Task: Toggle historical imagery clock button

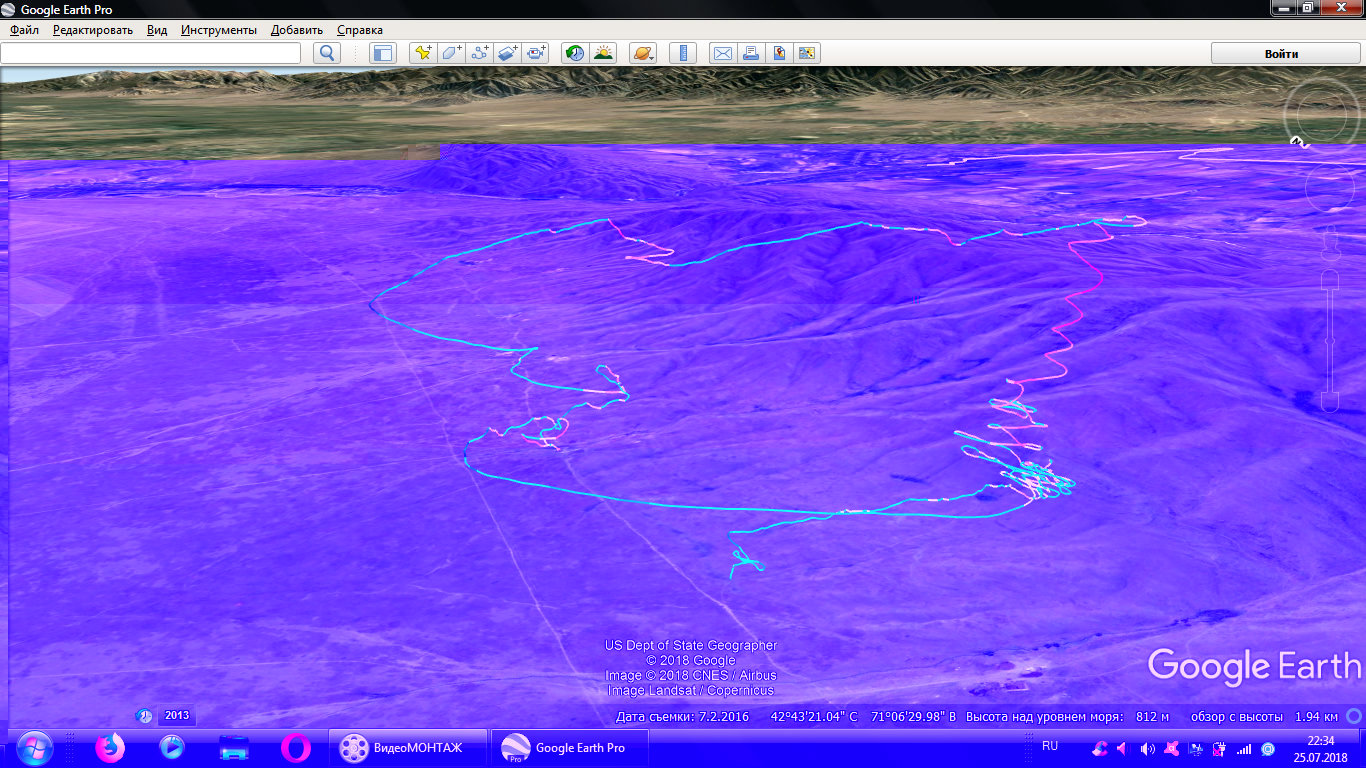Action: [575, 53]
